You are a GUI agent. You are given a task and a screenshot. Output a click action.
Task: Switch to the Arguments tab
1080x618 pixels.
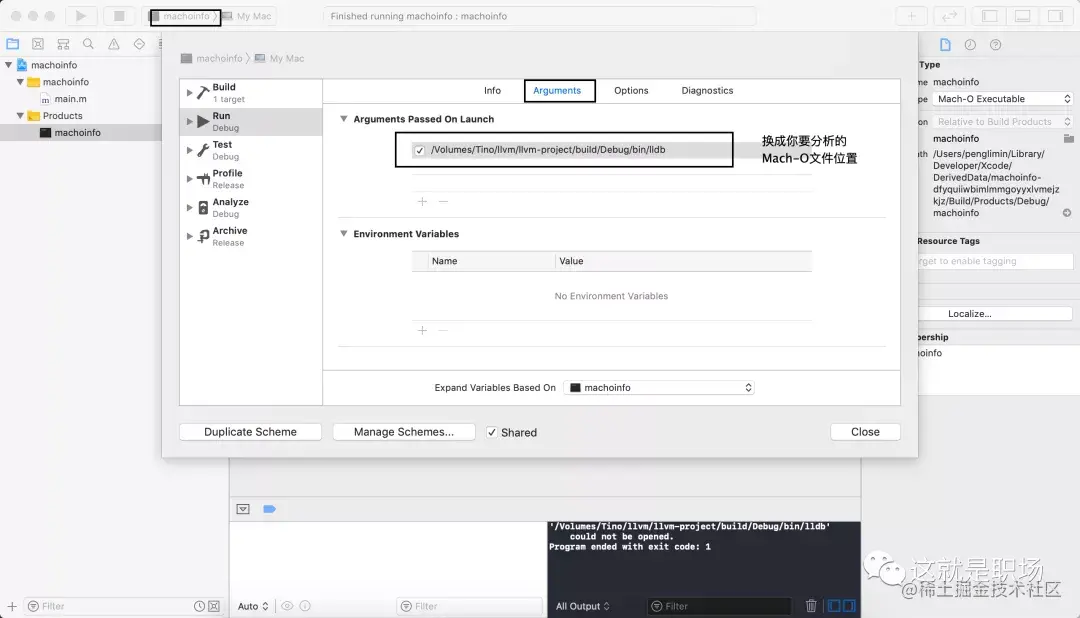point(557,90)
